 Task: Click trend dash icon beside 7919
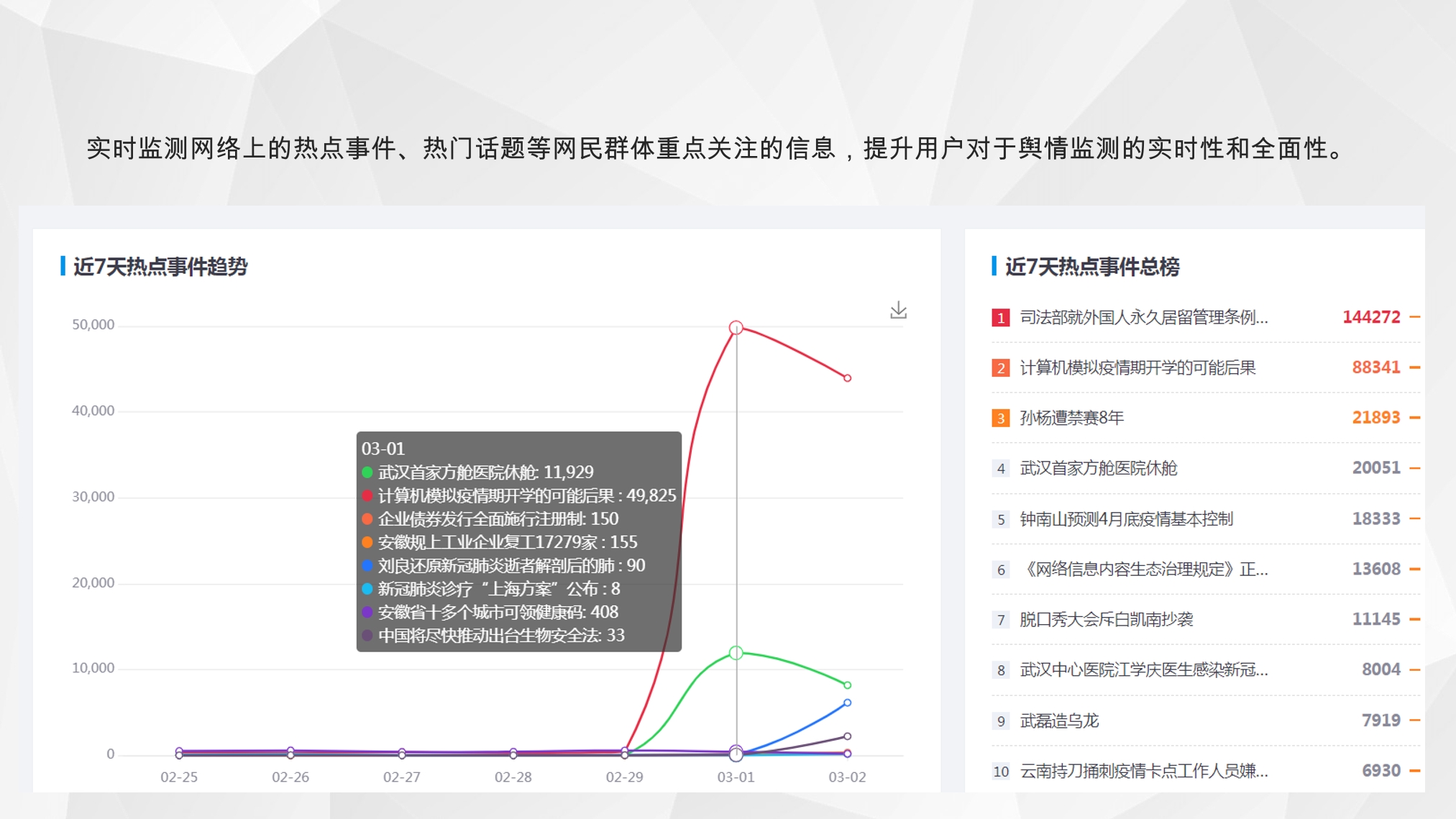pos(1415,720)
